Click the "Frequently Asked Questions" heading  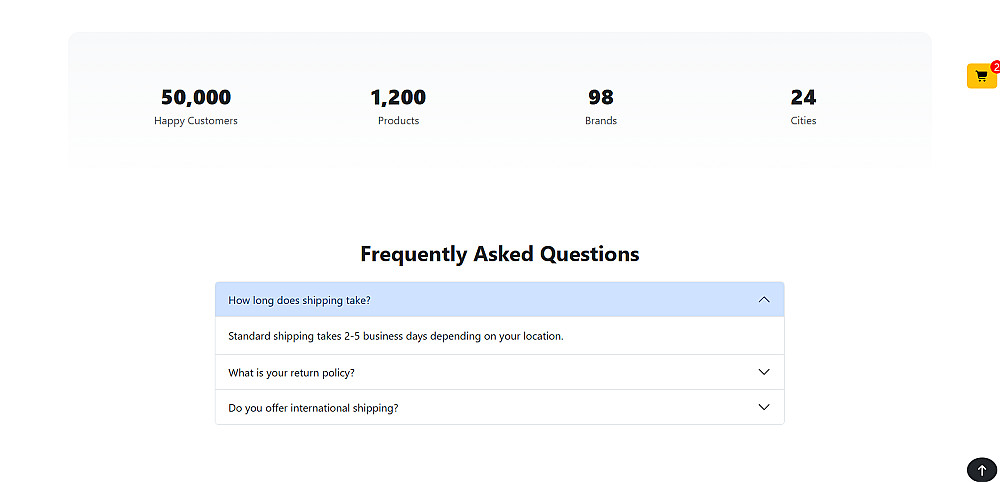[x=499, y=254]
